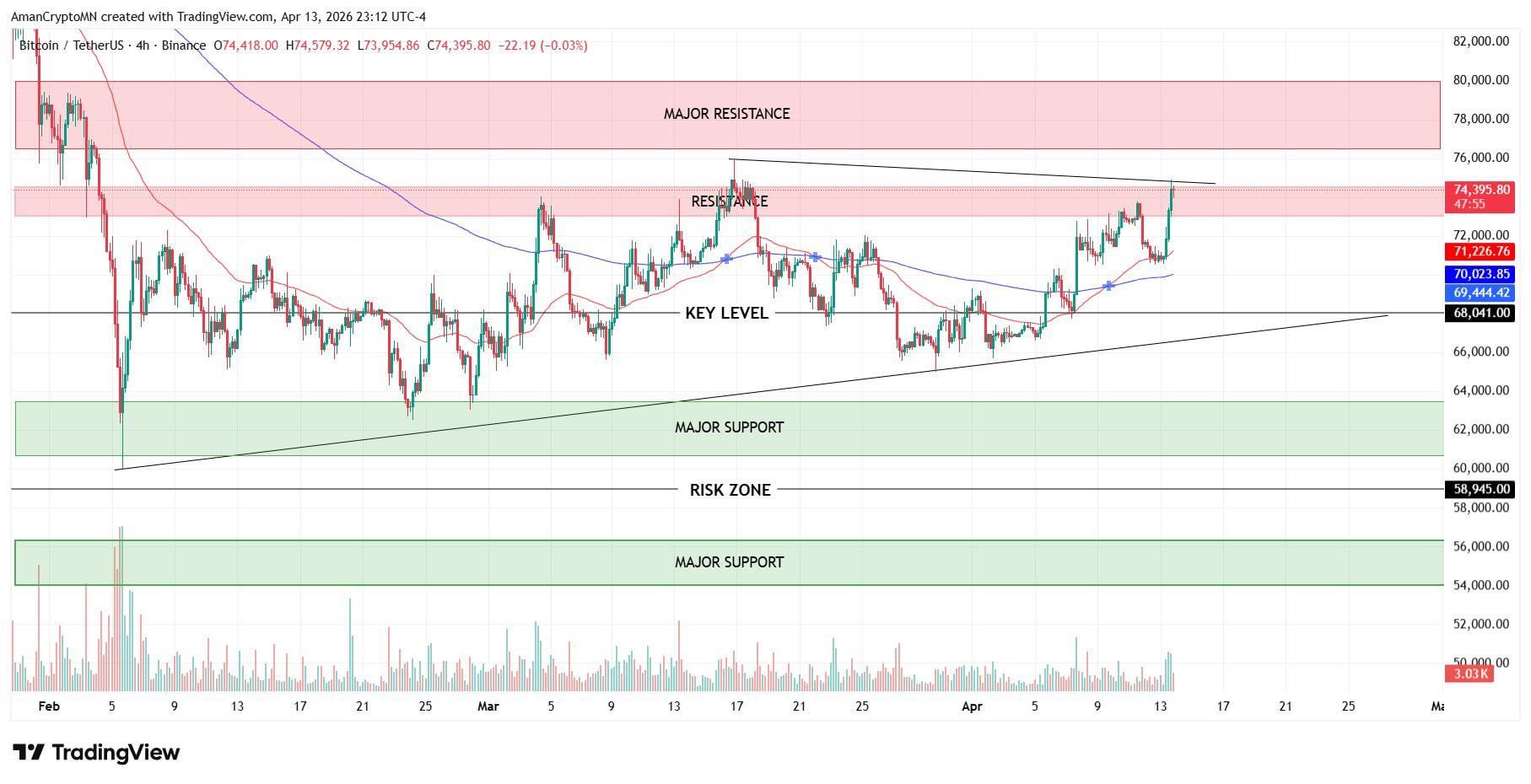Click the blue cross marker below RESISTANCE label

pos(726,259)
